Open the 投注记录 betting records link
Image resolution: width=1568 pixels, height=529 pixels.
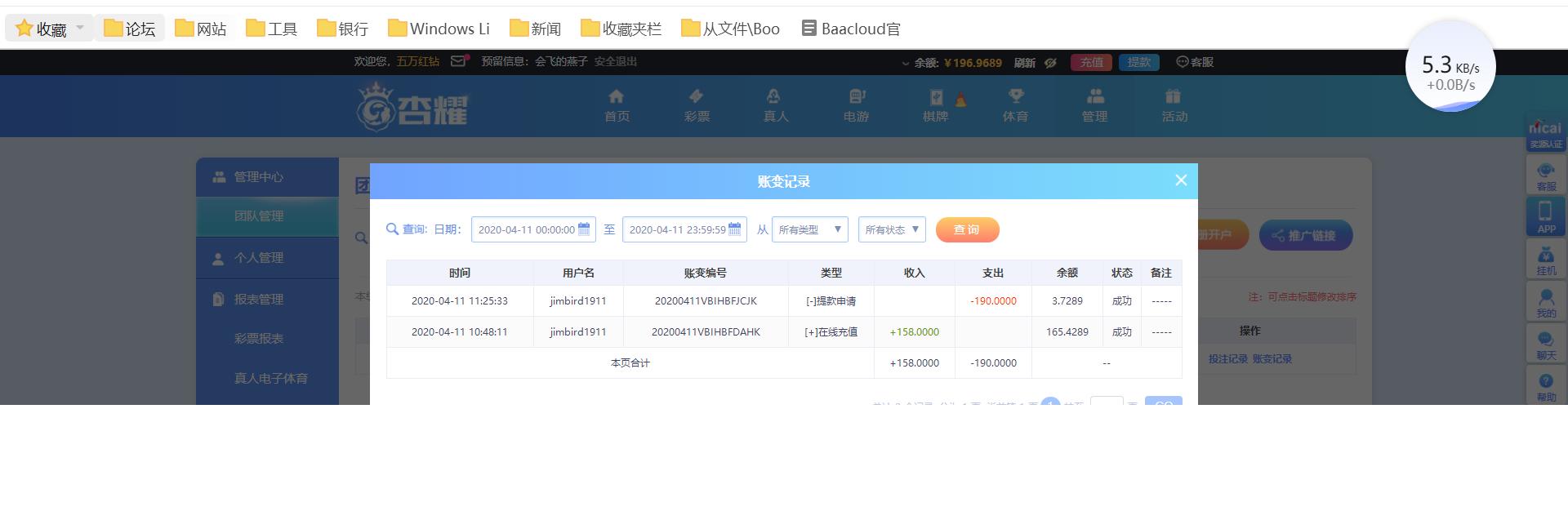tap(1228, 359)
